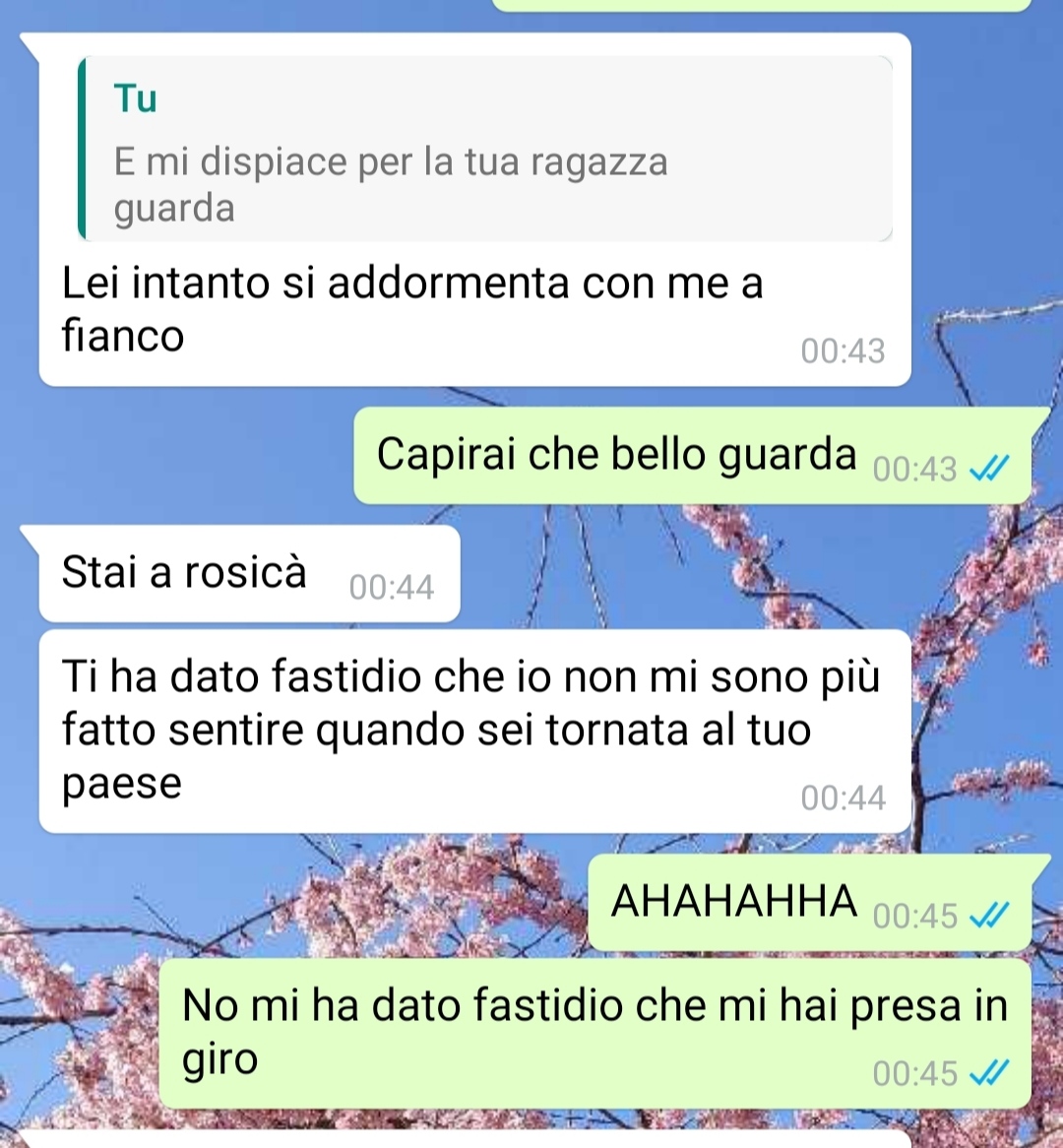Tap the "Capirai che bello guarda" sent message
Screen dimensions: 1063x1148
point(693,456)
